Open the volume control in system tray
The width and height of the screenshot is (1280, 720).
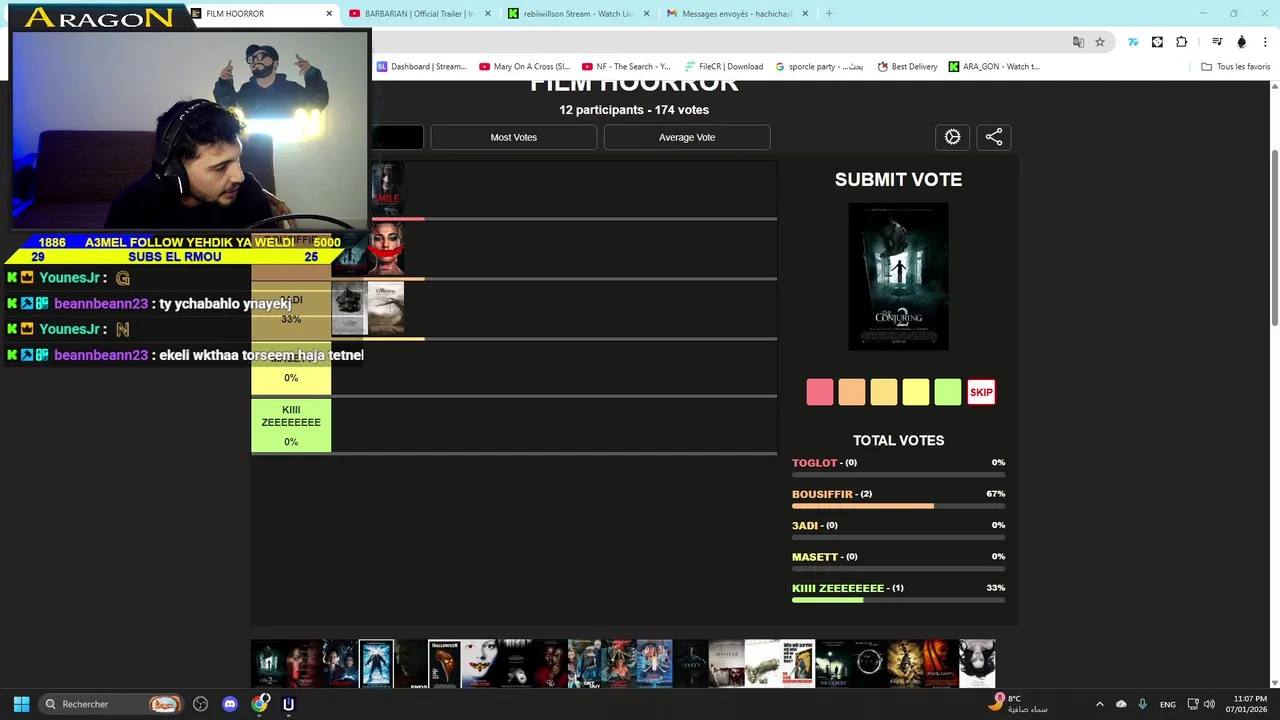1209,704
